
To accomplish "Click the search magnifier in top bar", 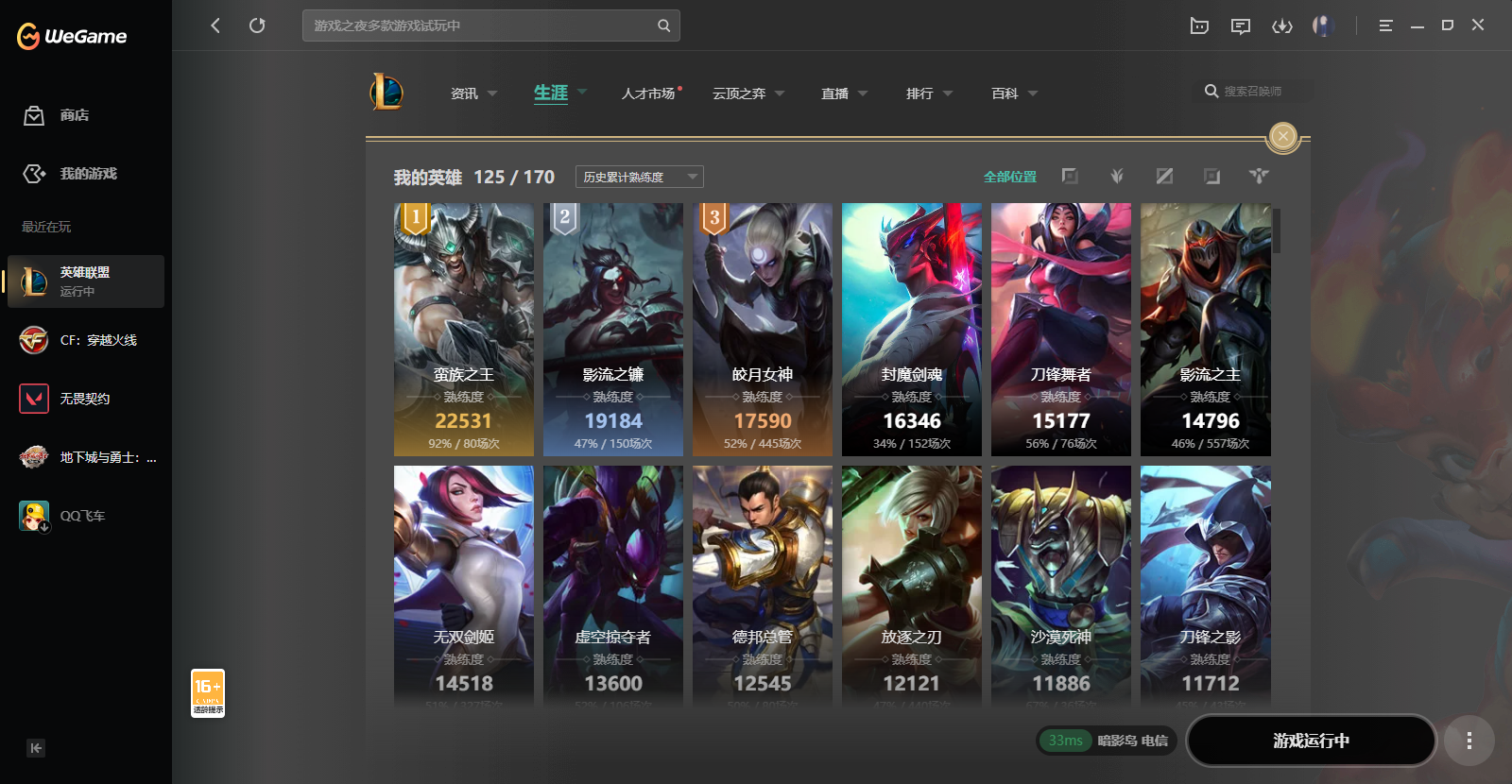I will 663,26.
